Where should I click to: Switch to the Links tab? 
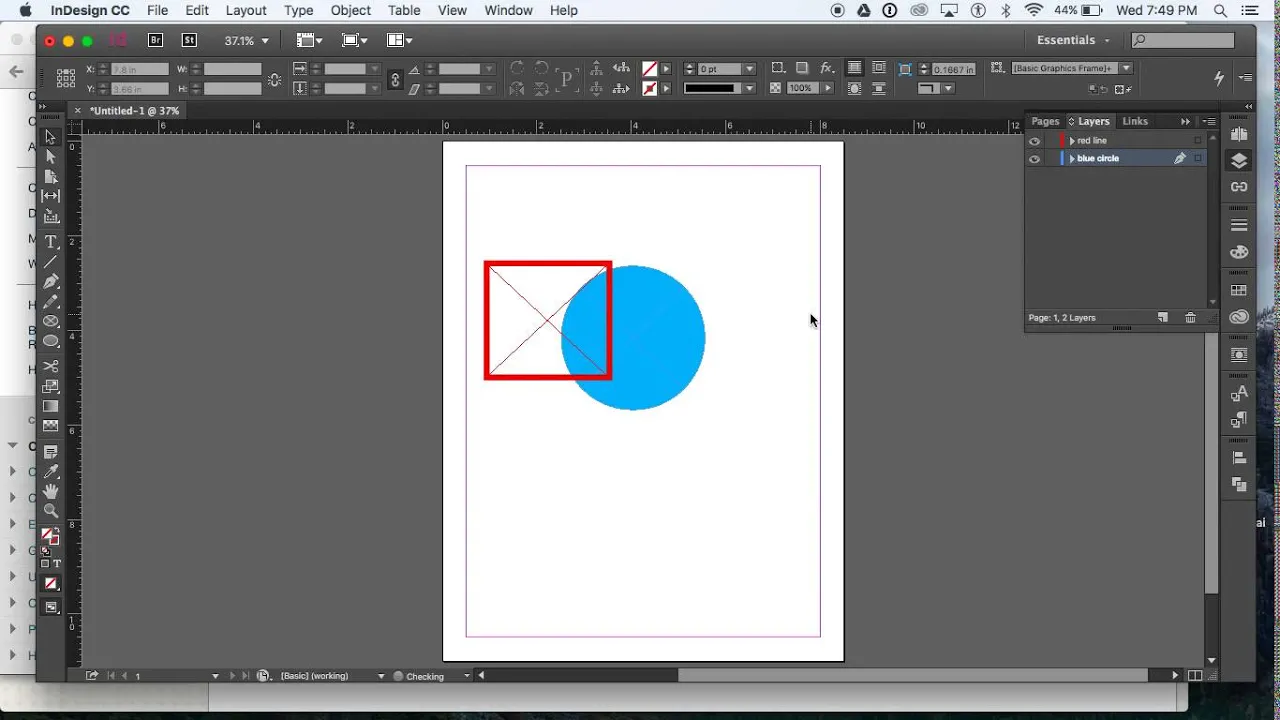(x=1135, y=121)
